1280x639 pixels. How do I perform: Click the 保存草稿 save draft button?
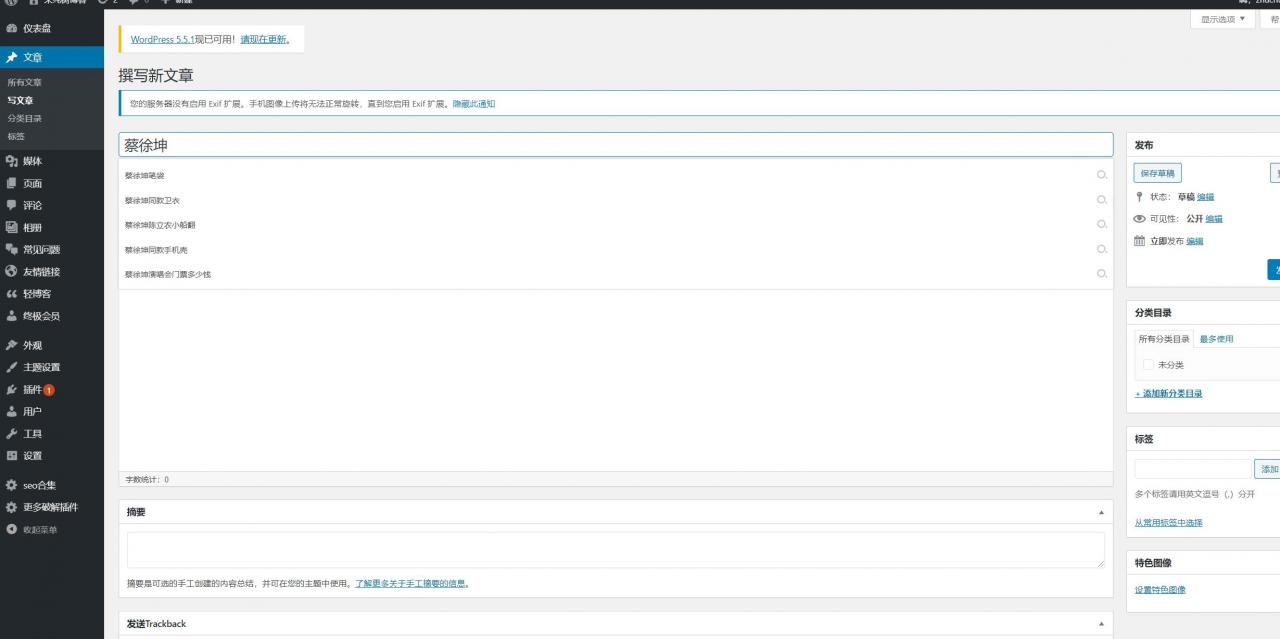[x=1158, y=173]
